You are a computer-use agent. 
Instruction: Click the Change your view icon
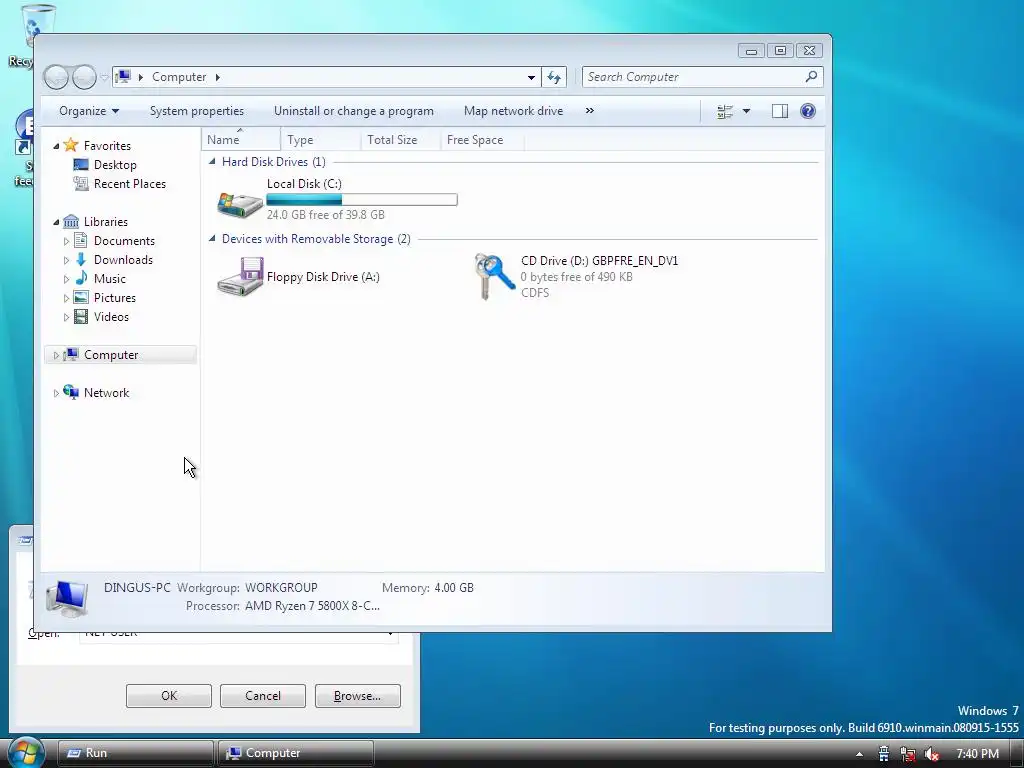[725, 112]
